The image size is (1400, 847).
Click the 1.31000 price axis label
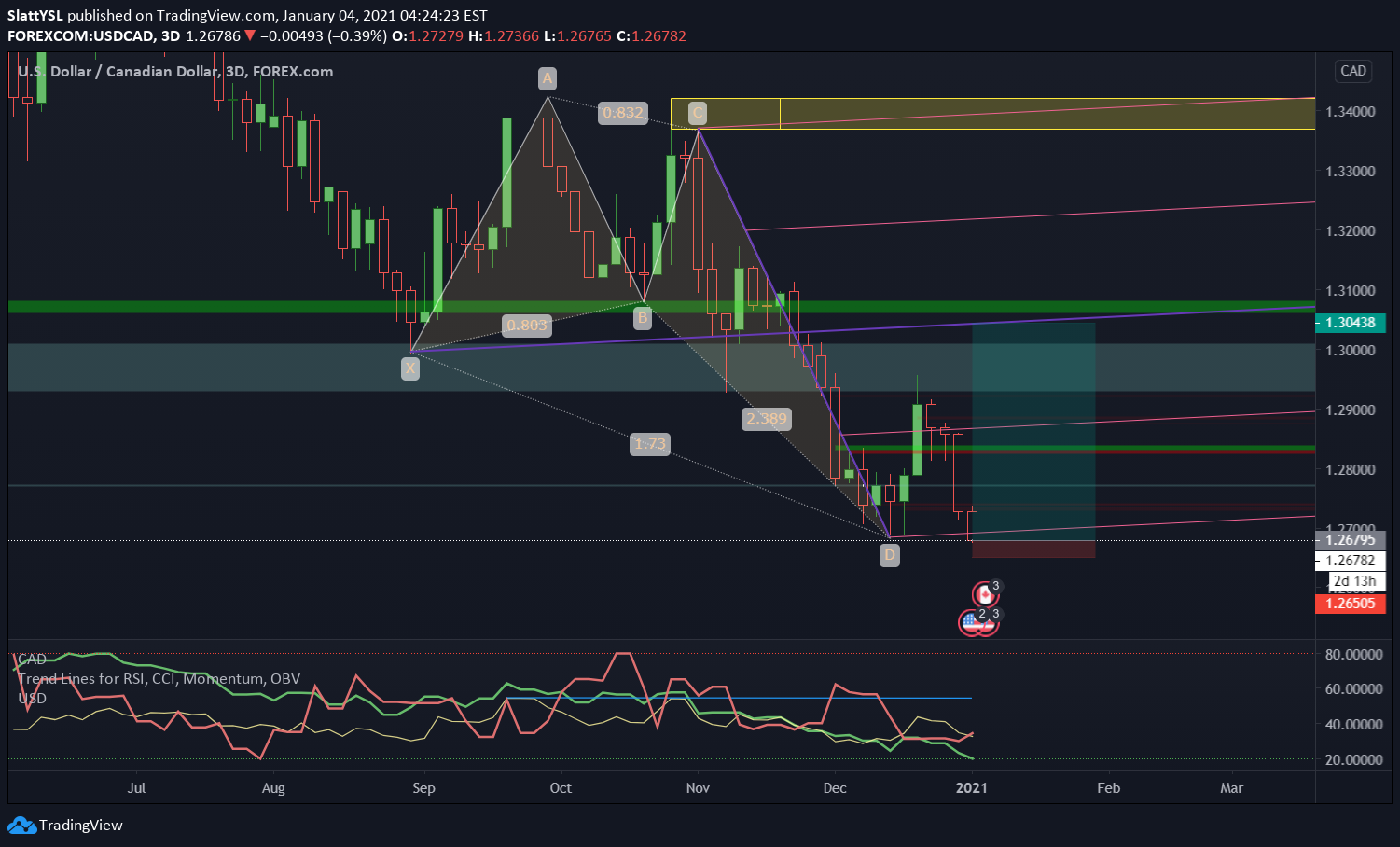1351,290
